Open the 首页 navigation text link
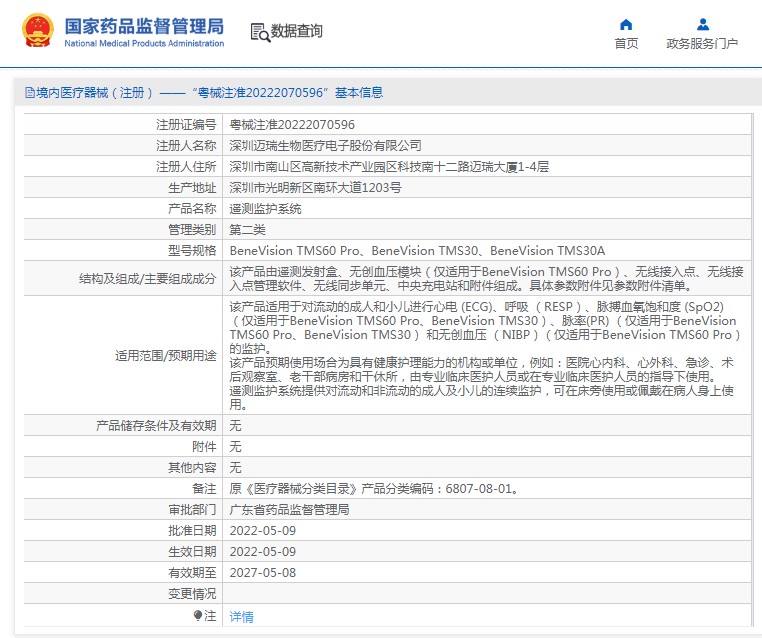This screenshot has width=762, height=638. point(626,44)
